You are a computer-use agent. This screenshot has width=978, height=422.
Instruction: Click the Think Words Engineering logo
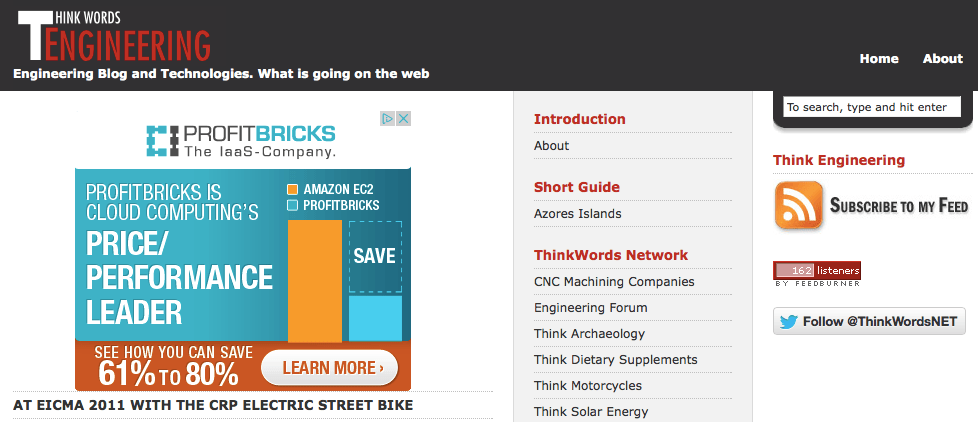point(114,37)
